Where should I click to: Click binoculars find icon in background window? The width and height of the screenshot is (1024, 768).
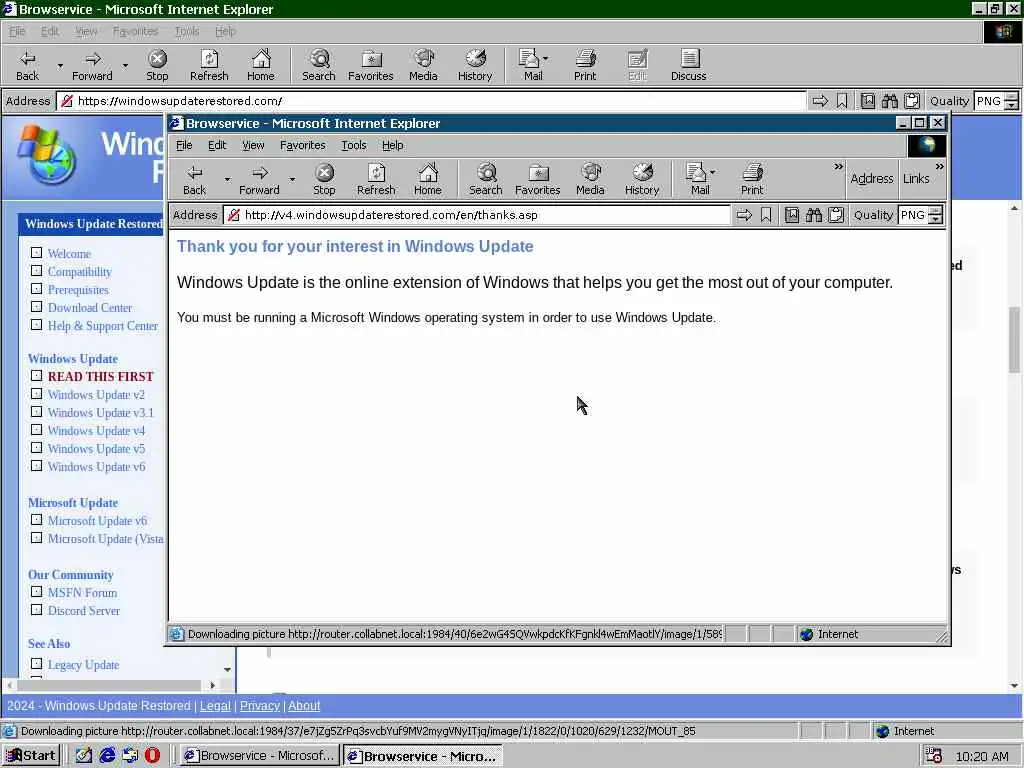pyautogui.click(x=889, y=101)
